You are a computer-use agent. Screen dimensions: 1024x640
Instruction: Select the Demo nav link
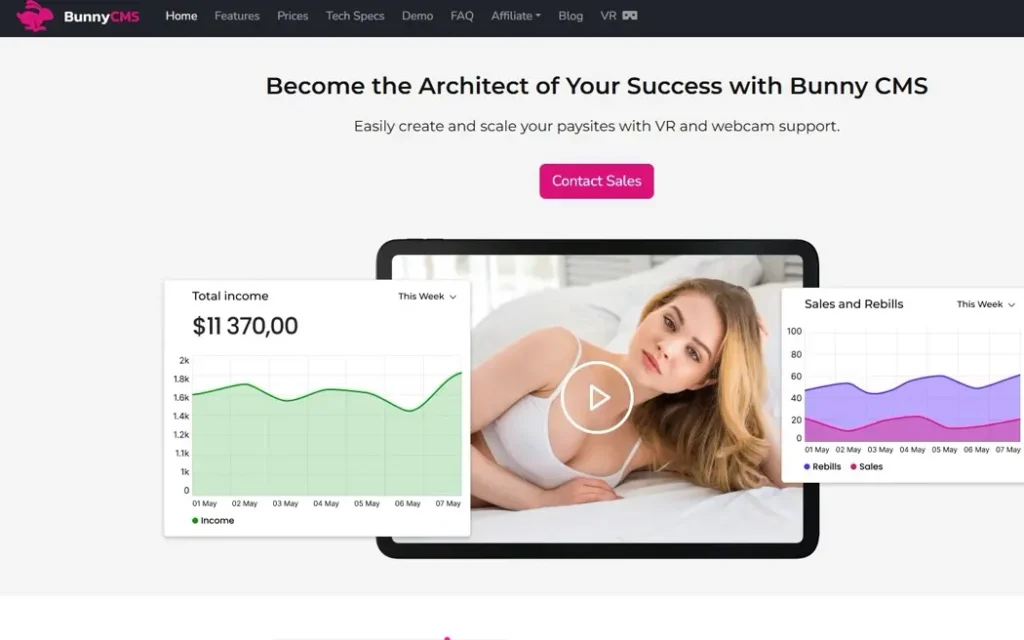[417, 16]
